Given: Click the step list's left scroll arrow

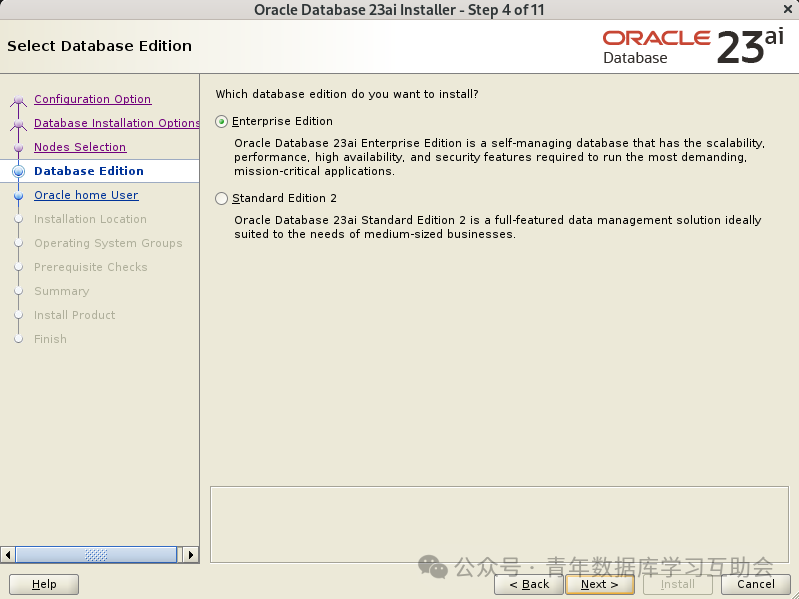Looking at the screenshot, I should pos(8,555).
